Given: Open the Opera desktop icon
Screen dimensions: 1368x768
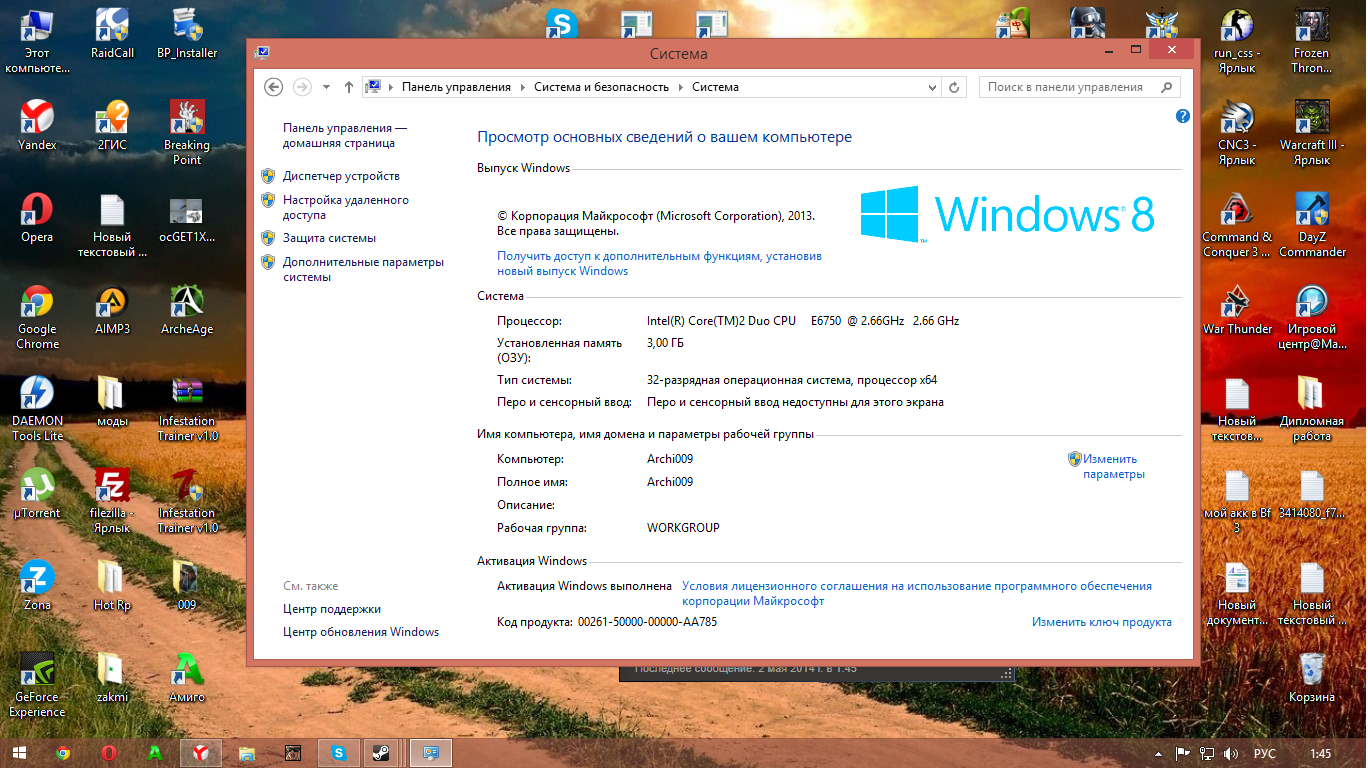Looking at the screenshot, I should [x=37, y=217].
